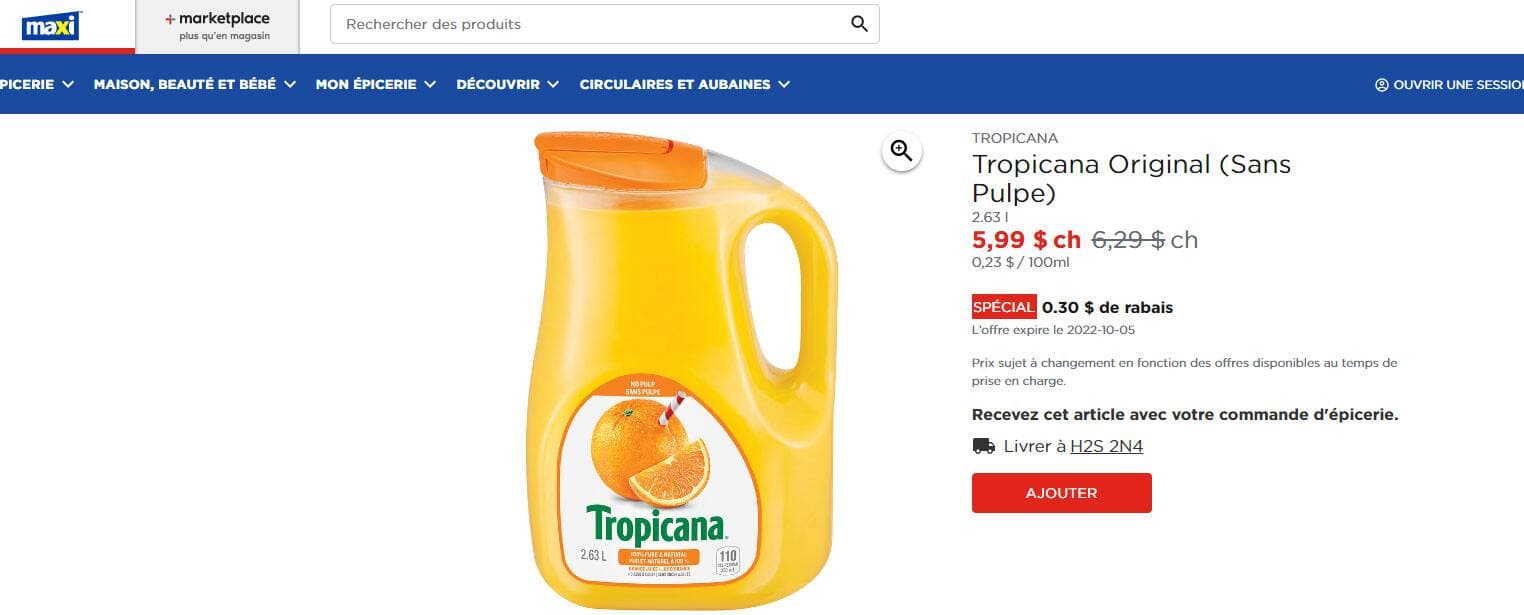This screenshot has height=615, width=1524.
Task: Add Tropicana to cart with Ajouter
Action: 1061,493
